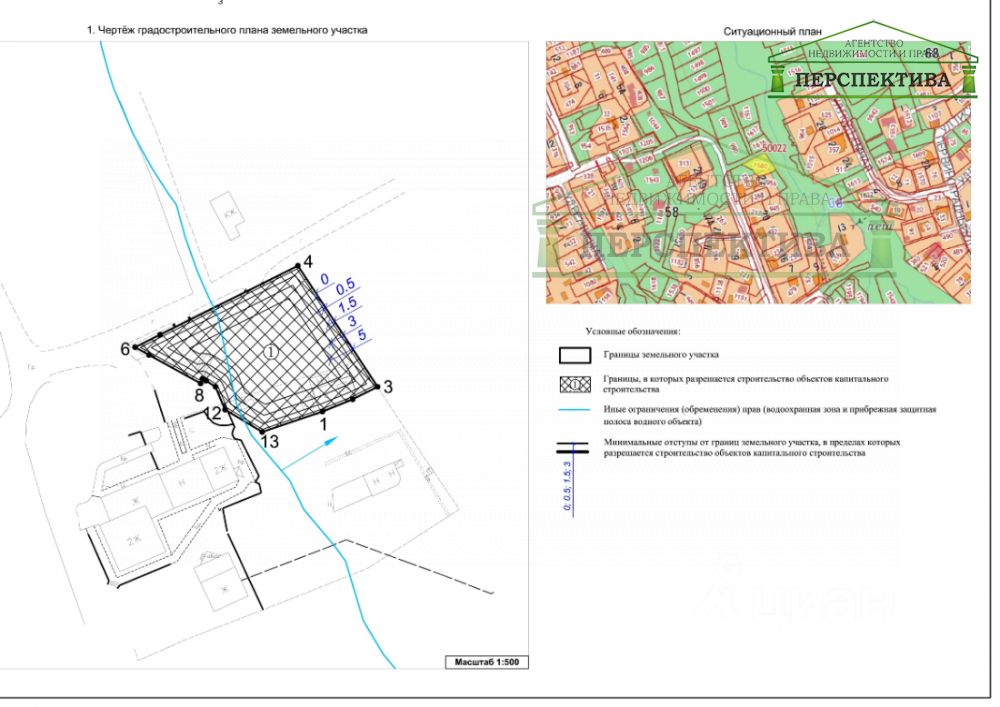Click the empty rectangle parcel-boundary legend symbol

tap(575, 356)
